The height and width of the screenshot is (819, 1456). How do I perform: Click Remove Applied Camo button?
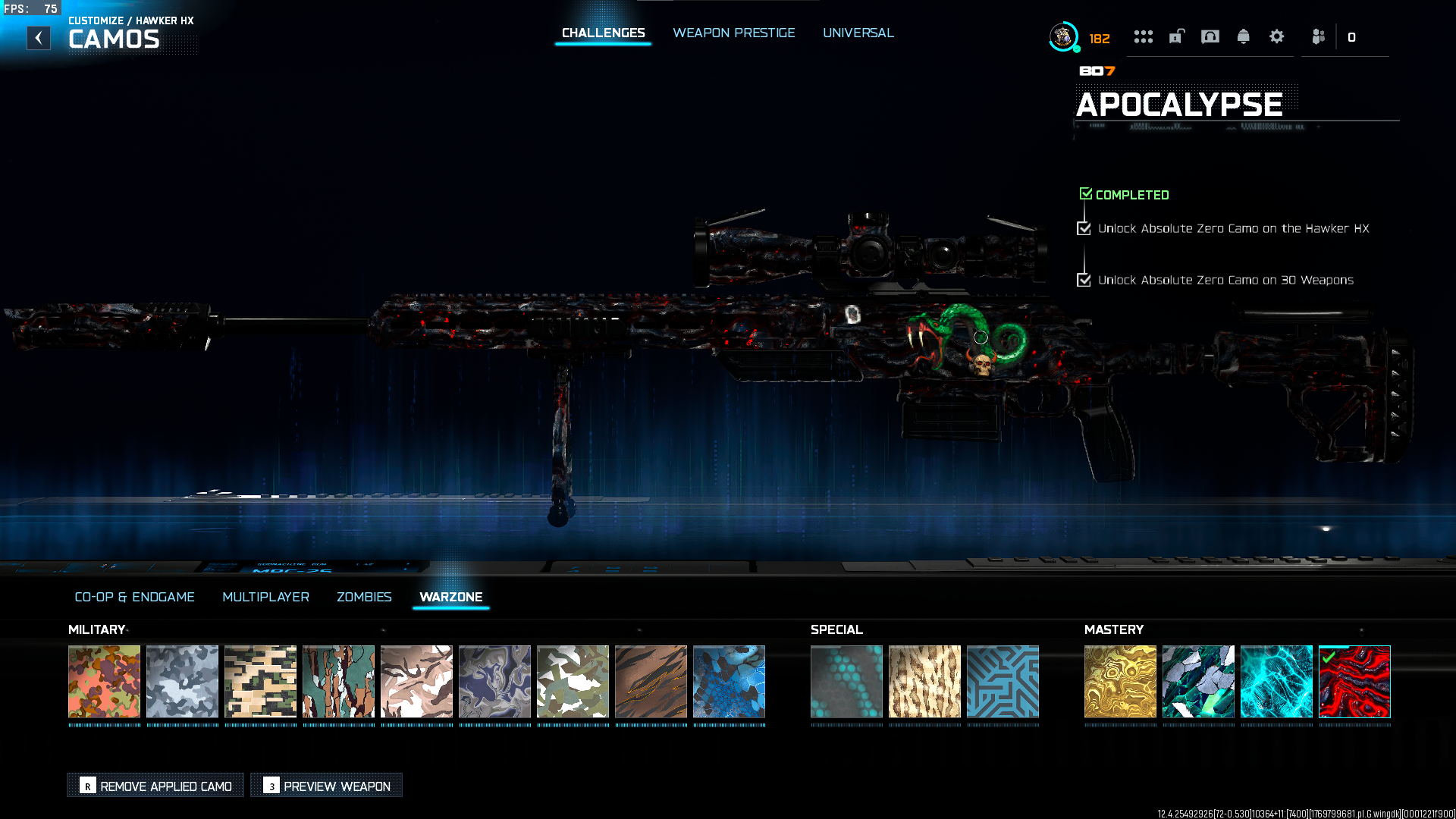click(155, 786)
